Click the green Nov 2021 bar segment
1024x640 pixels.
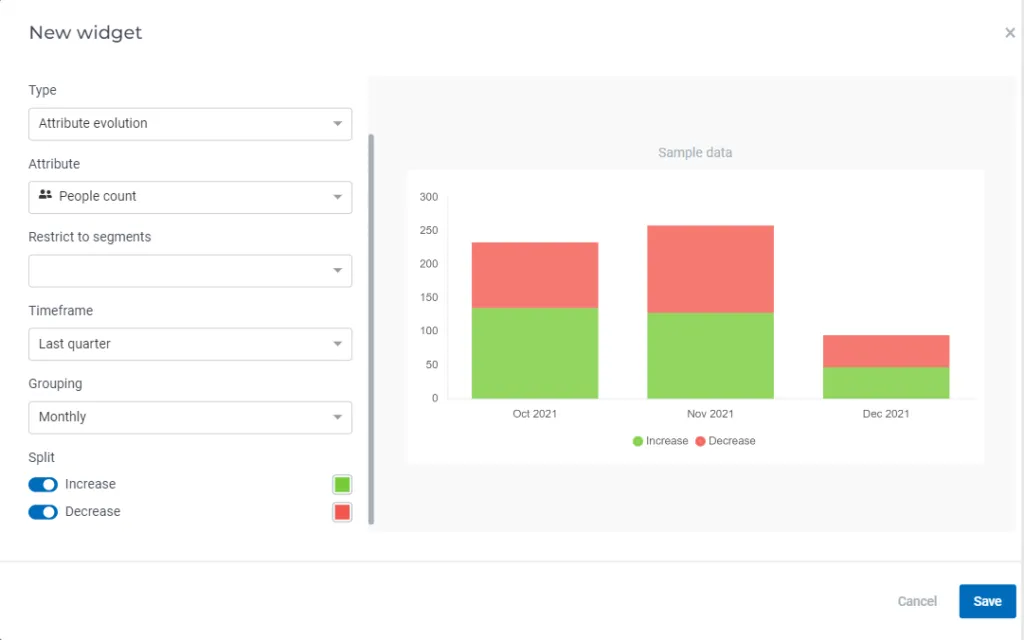pos(711,355)
